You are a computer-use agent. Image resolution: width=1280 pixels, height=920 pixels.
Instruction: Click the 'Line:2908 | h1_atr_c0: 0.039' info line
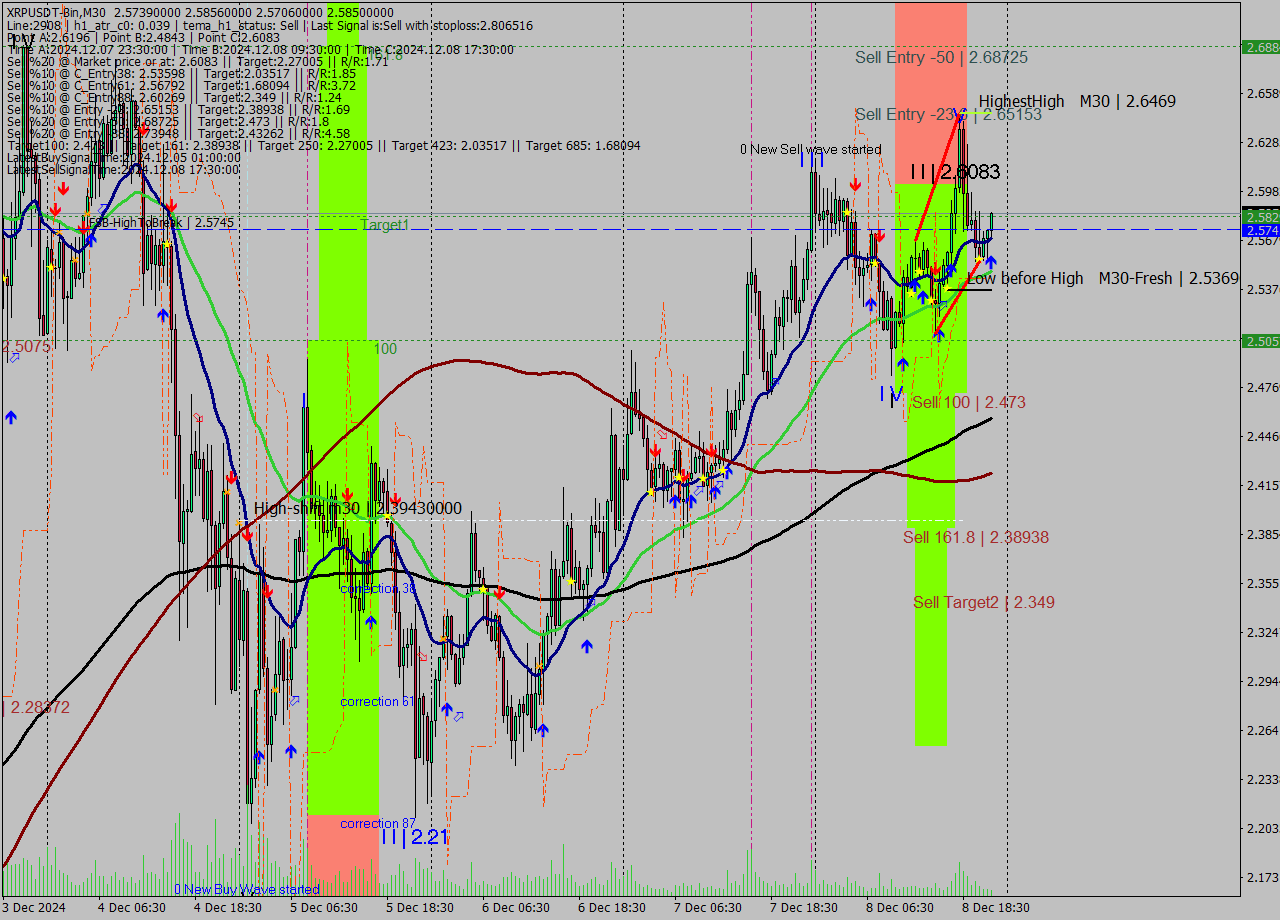tap(269, 25)
